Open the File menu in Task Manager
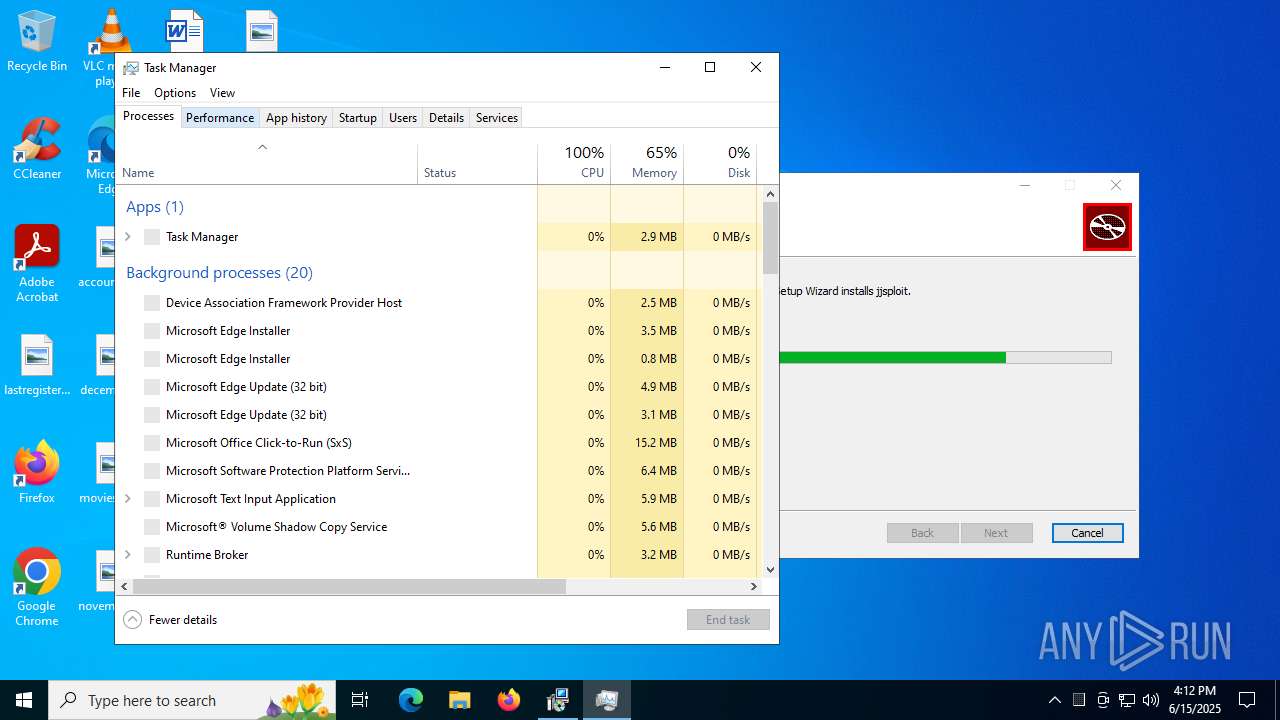The image size is (1280, 720). [x=131, y=93]
